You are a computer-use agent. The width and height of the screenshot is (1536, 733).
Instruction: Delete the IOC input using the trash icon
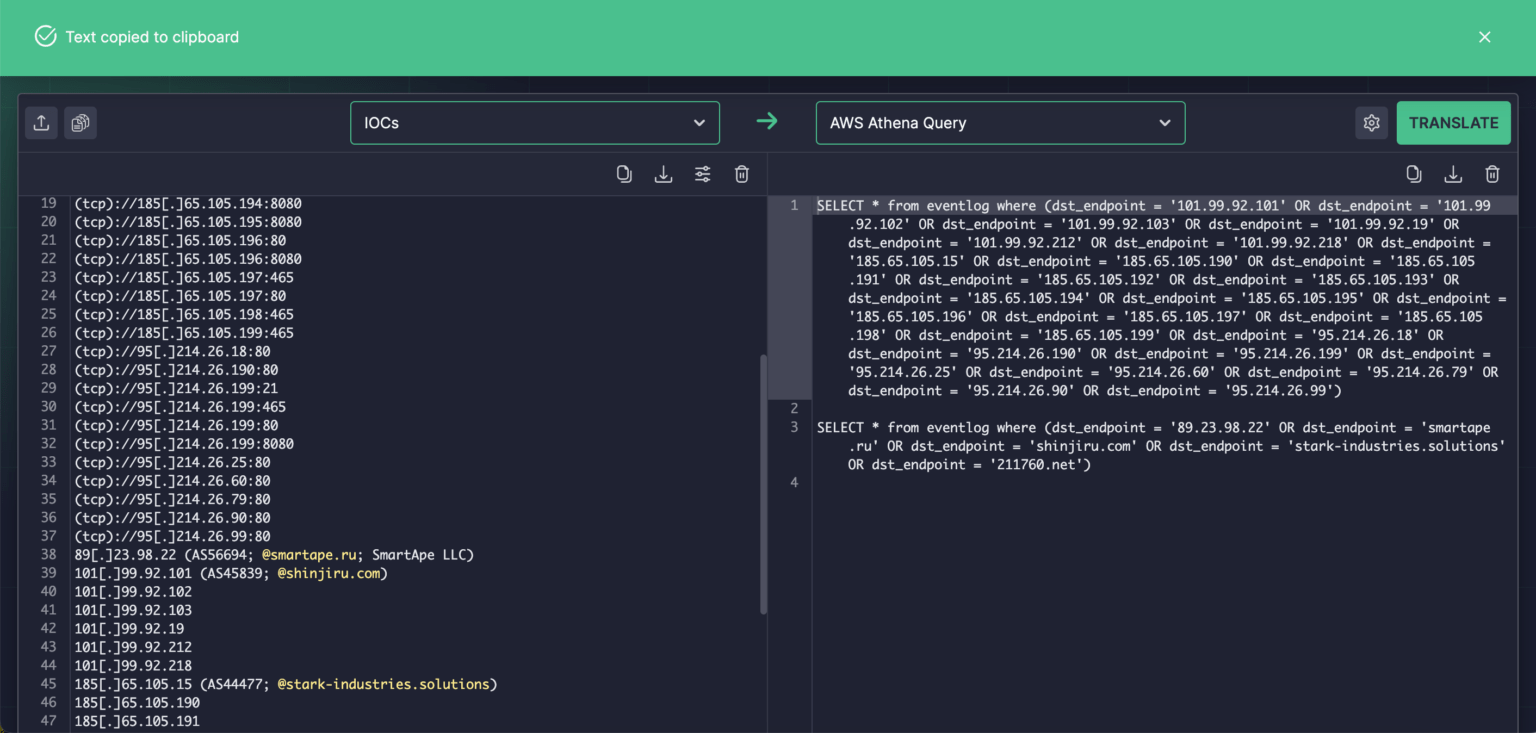(x=741, y=173)
